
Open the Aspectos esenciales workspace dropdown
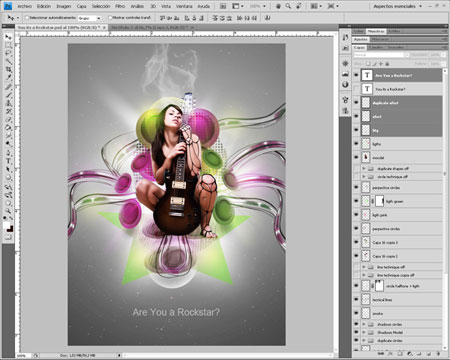(397, 6)
